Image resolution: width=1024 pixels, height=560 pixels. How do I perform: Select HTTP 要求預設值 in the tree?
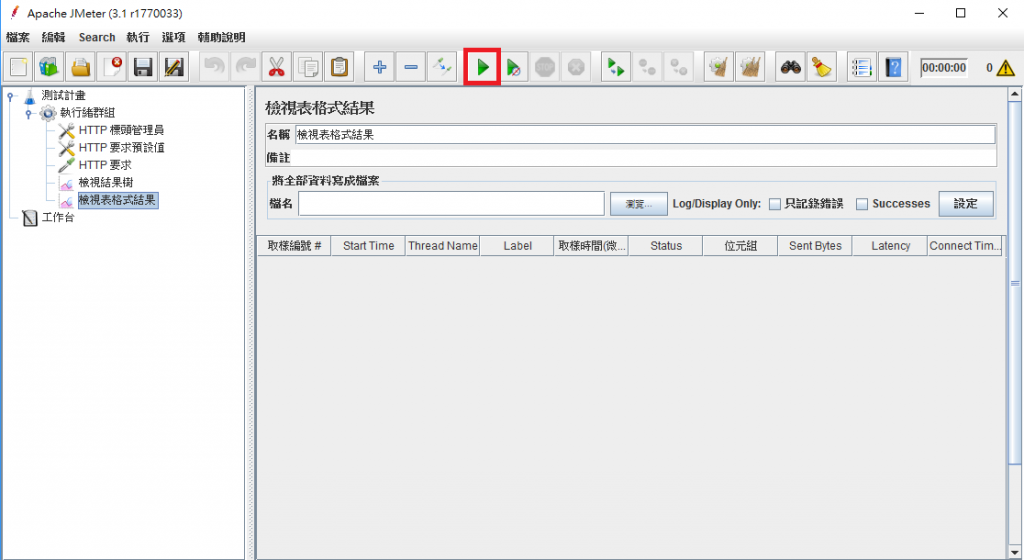(121, 148)
